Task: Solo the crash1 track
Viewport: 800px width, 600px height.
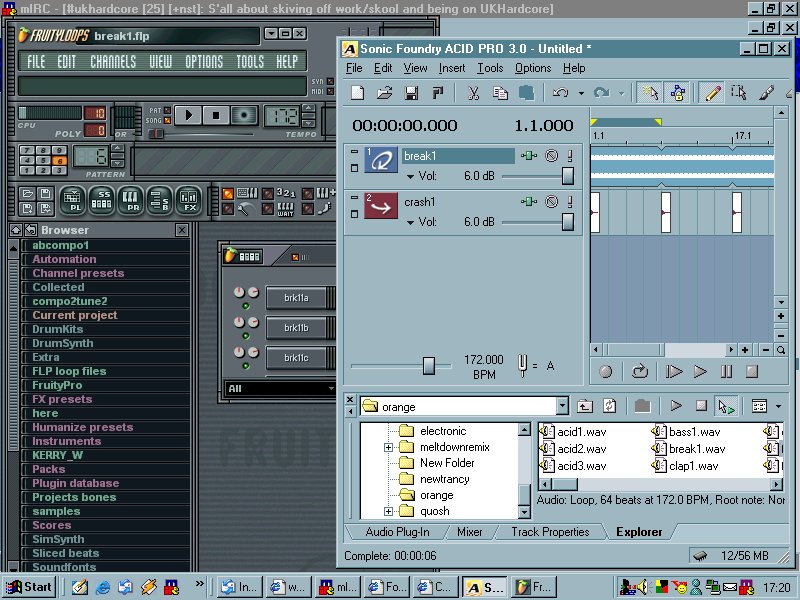Action: tap(570, 202)
